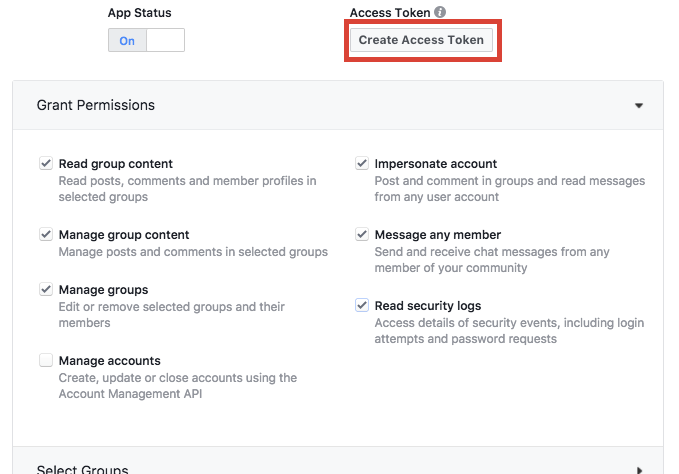Uncheck the Message any member checkbox

click(x=362, y=234)
